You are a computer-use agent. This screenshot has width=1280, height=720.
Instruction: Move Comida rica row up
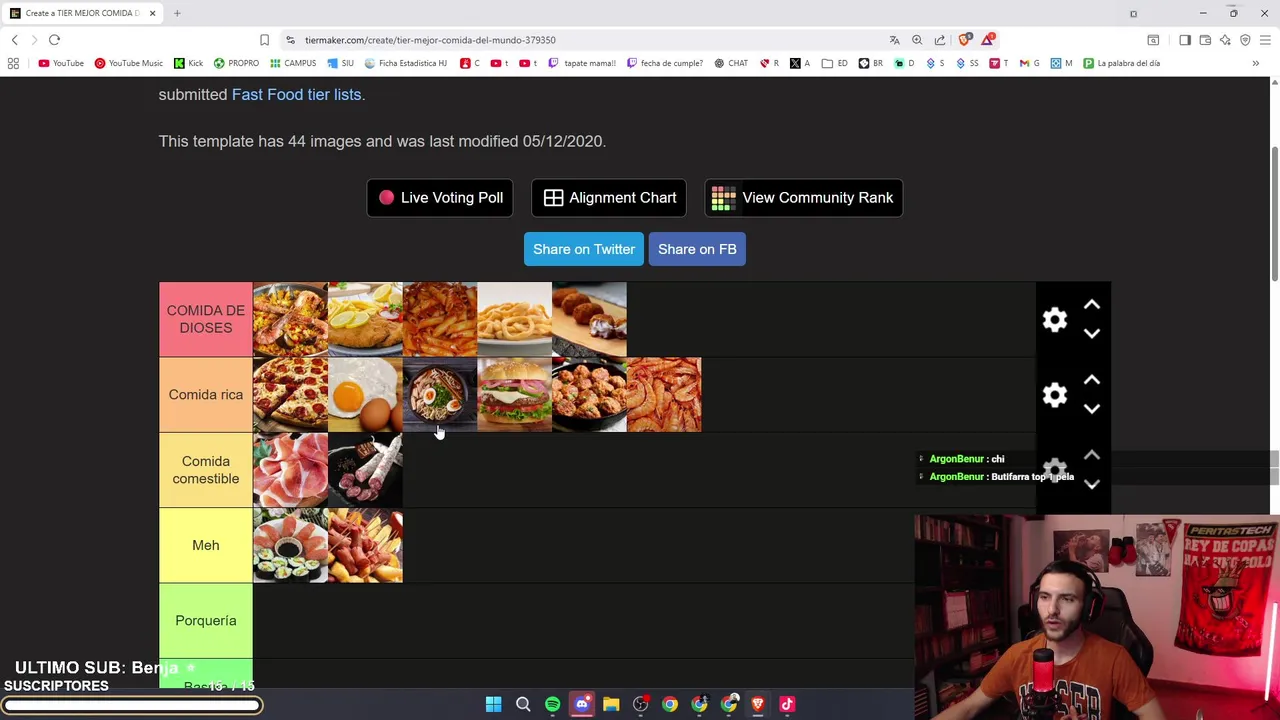pos(1092,380)
